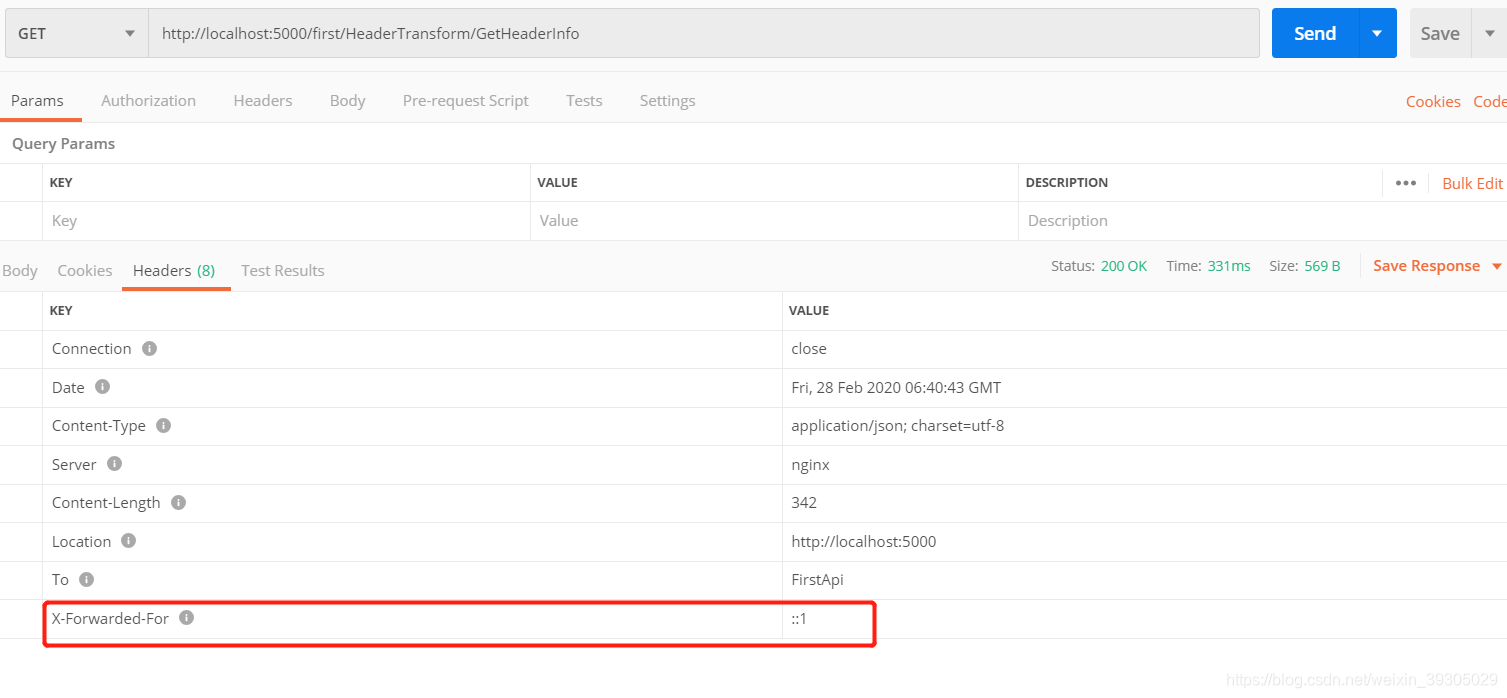
Task: Open the request Headers tab
Action: click(x=263, y=100)
